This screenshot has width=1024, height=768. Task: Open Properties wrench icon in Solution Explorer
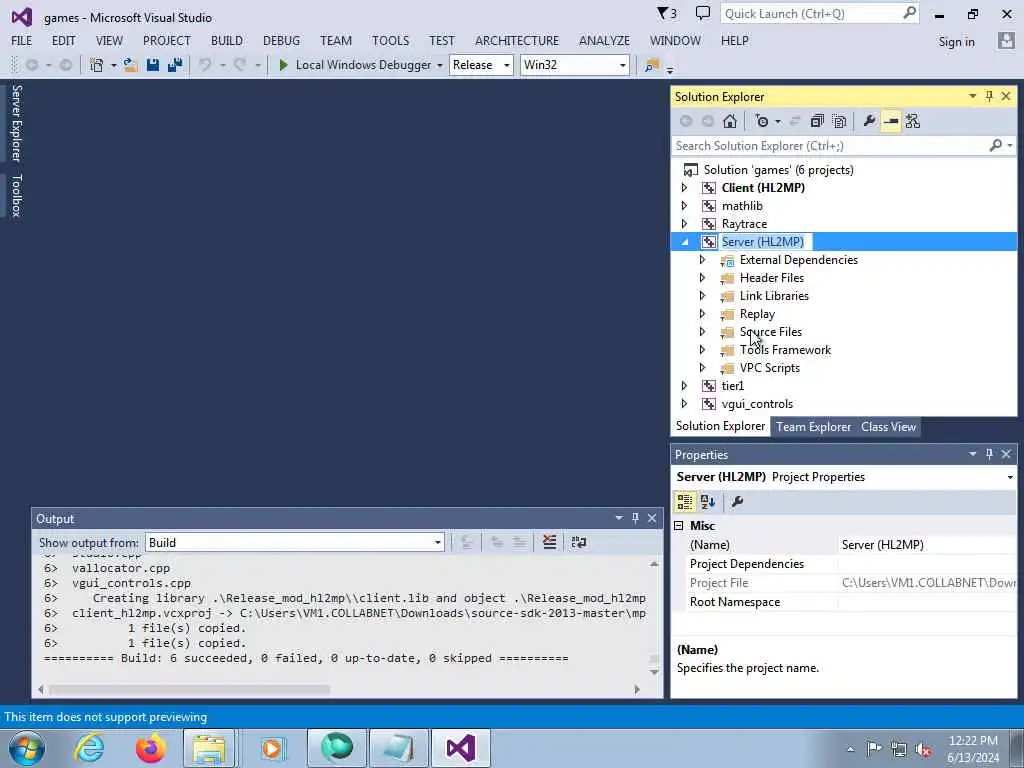869,121
